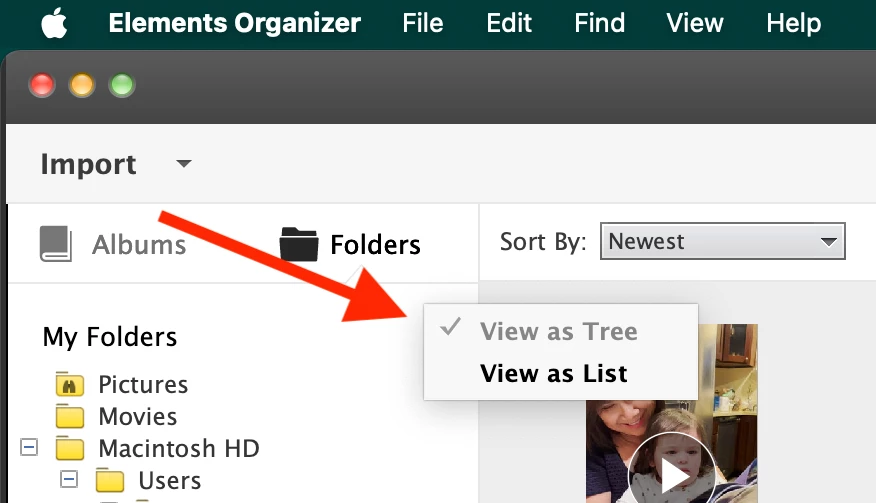Select the Movies folder
This screenshot has height=503, width=876.
pyautogui.click(x=137, y=416)
